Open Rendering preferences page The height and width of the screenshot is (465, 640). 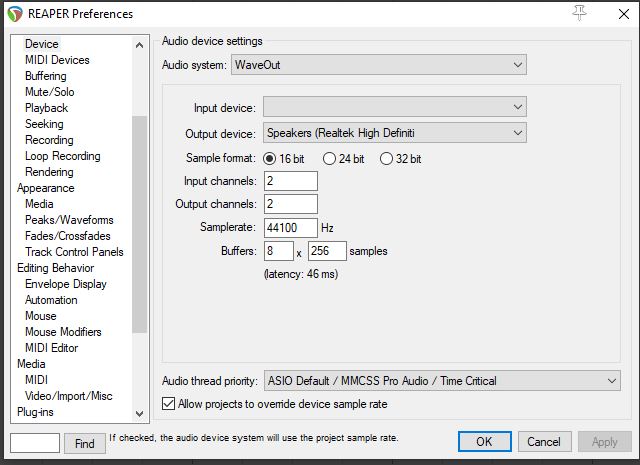click(49, 171)
